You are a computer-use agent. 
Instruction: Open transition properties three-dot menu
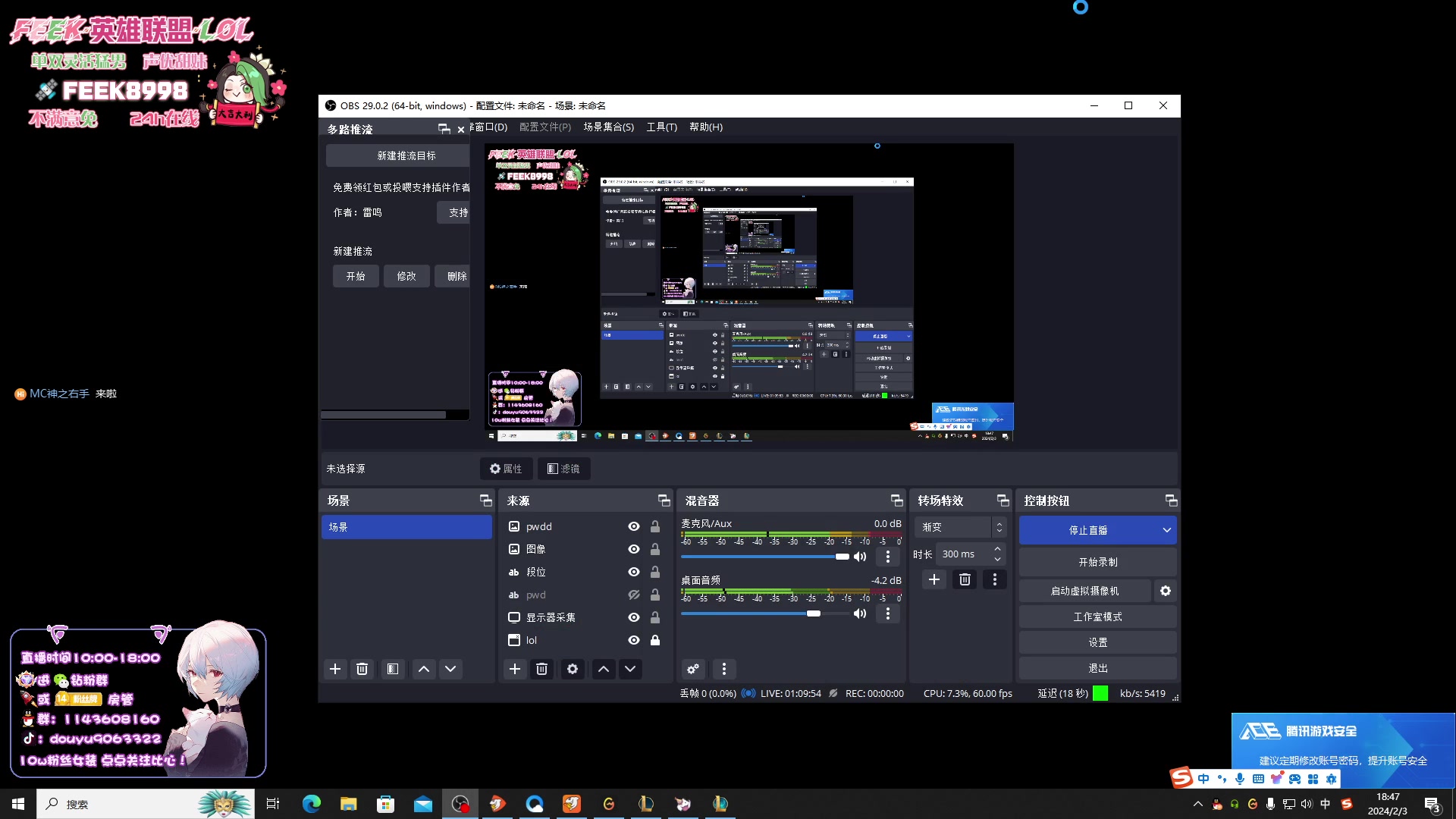995,579
